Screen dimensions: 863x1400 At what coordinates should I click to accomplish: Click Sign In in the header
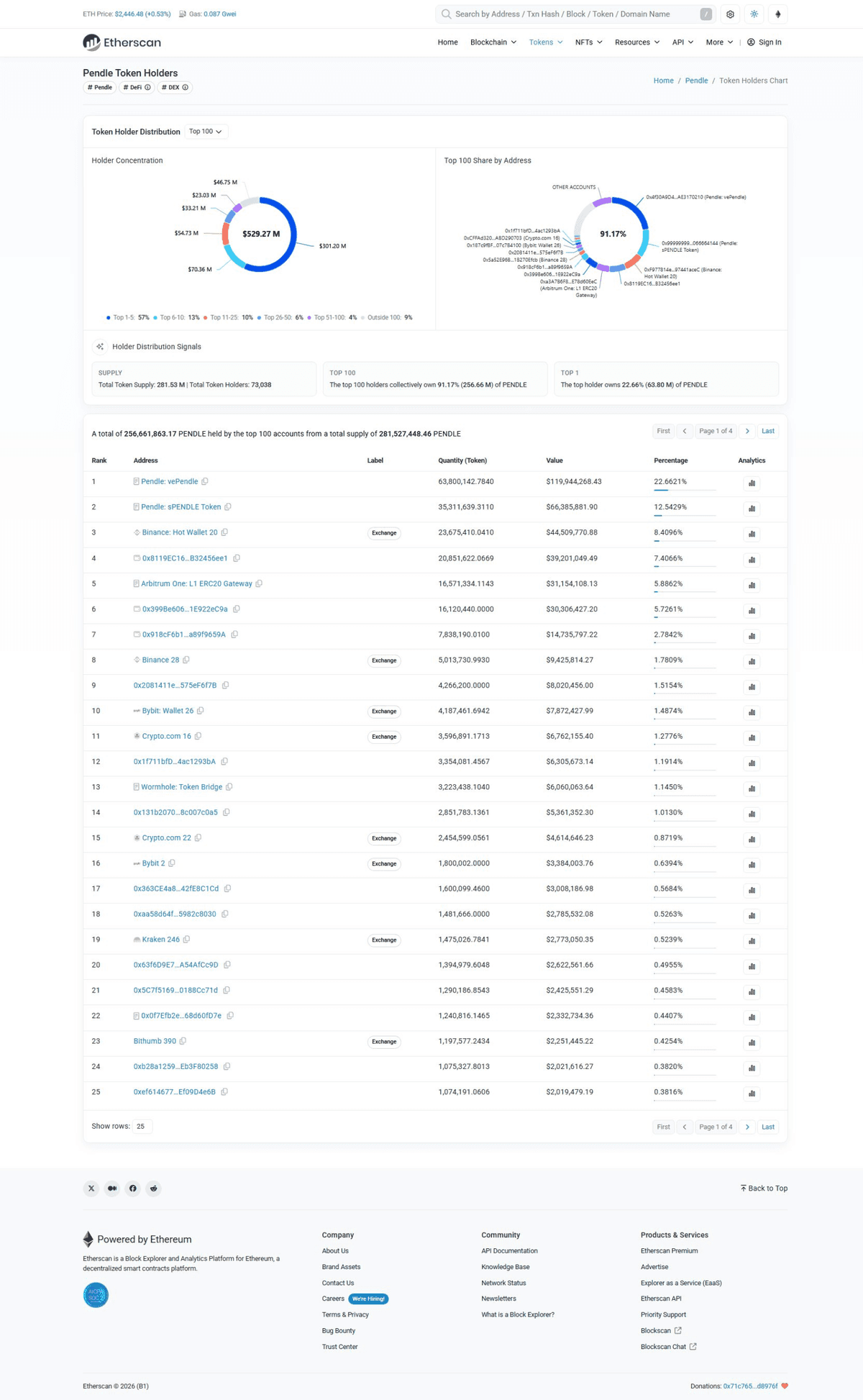[764, 42]
